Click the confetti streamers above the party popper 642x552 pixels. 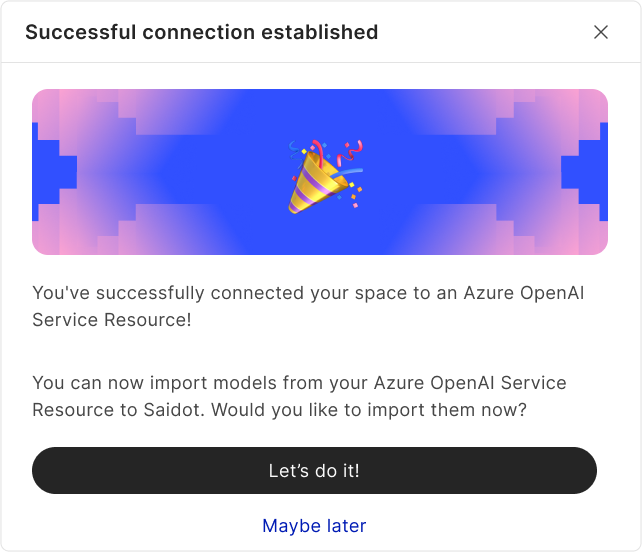[346, 154]
